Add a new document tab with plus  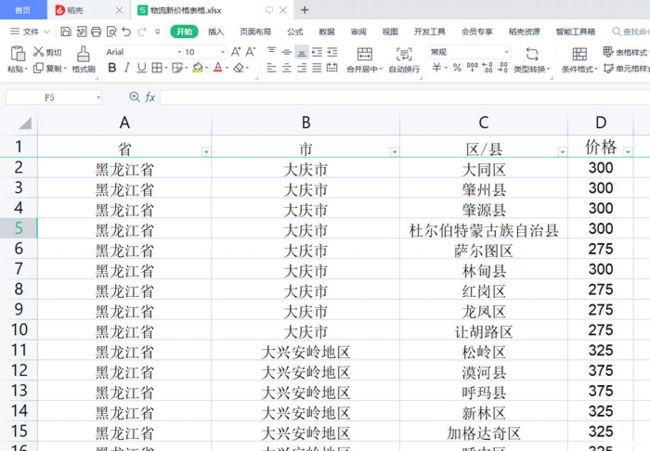point(305,10)
